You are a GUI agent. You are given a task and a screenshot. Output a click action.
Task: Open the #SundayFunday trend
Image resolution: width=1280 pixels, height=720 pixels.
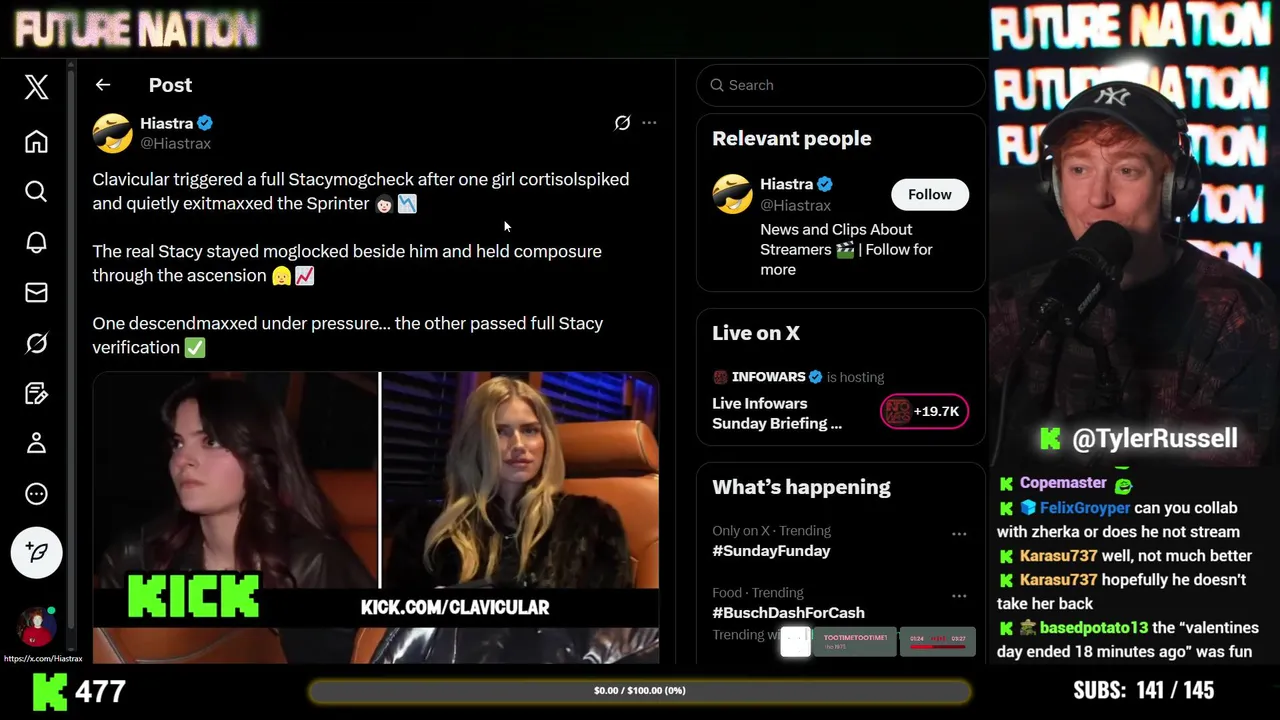pyautogui.click(x=771, y=551)
